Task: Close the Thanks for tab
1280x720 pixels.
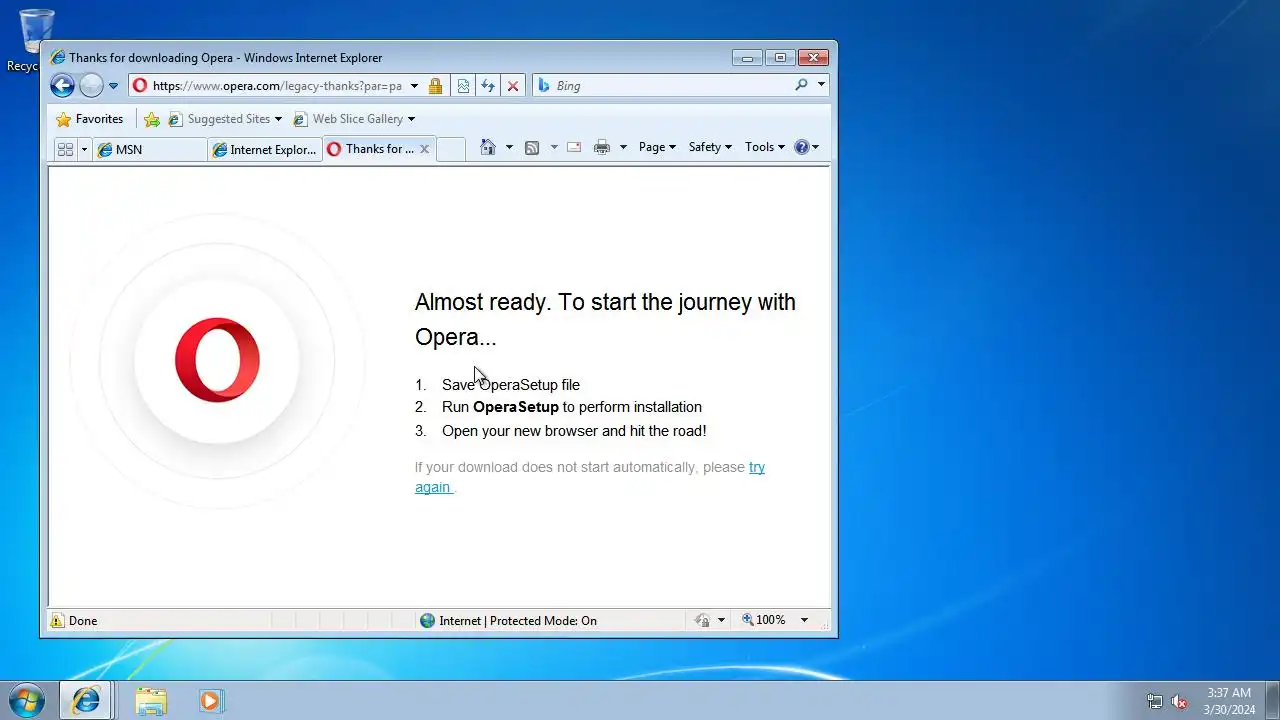Action: pyautogui.click(x=424, y=149)
